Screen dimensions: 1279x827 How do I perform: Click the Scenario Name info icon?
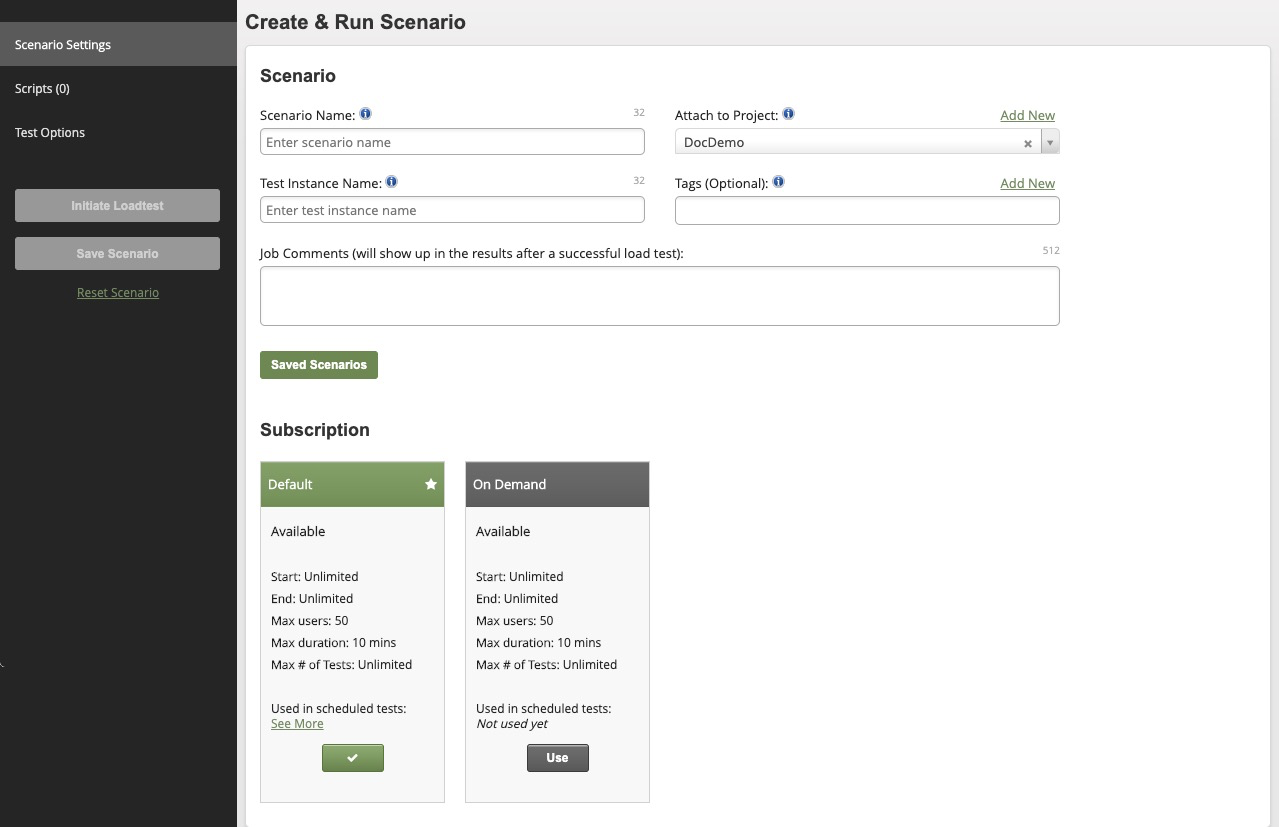click(366, 114)
